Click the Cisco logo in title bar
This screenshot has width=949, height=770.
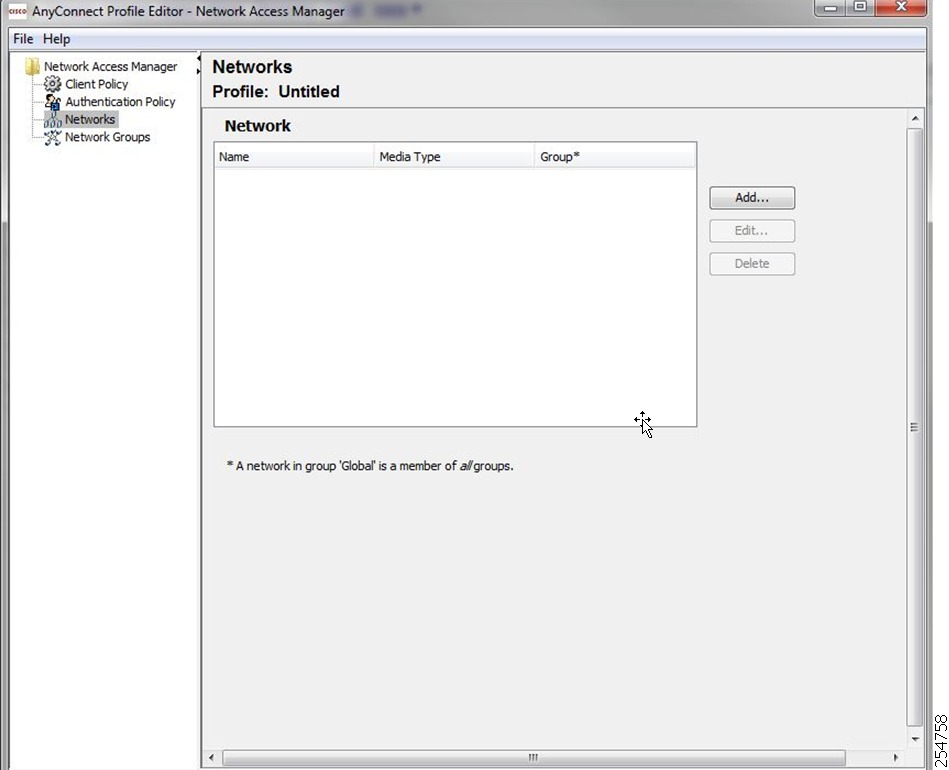click(17, 11)
